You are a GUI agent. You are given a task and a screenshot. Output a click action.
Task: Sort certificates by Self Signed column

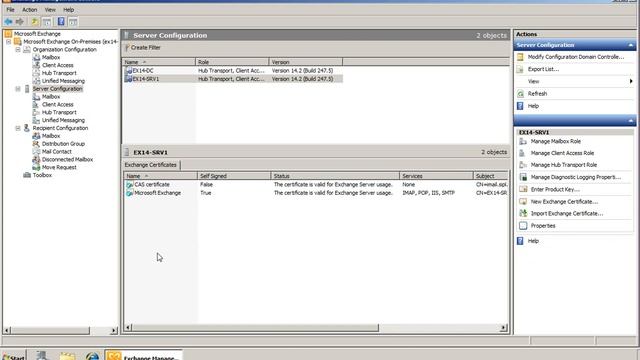234,176
